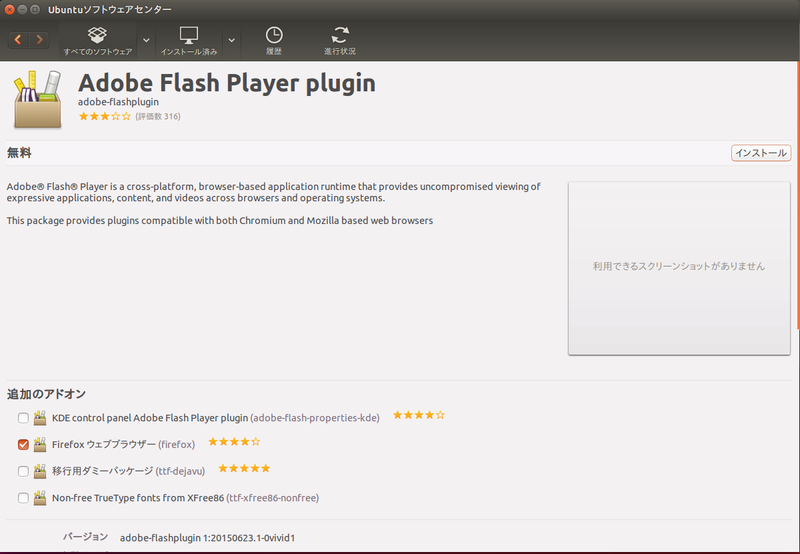Uncheck the Firefox ウェブブラウザー addon checkbox
Viewport: 800px width, 554px height.
(23, 445)
